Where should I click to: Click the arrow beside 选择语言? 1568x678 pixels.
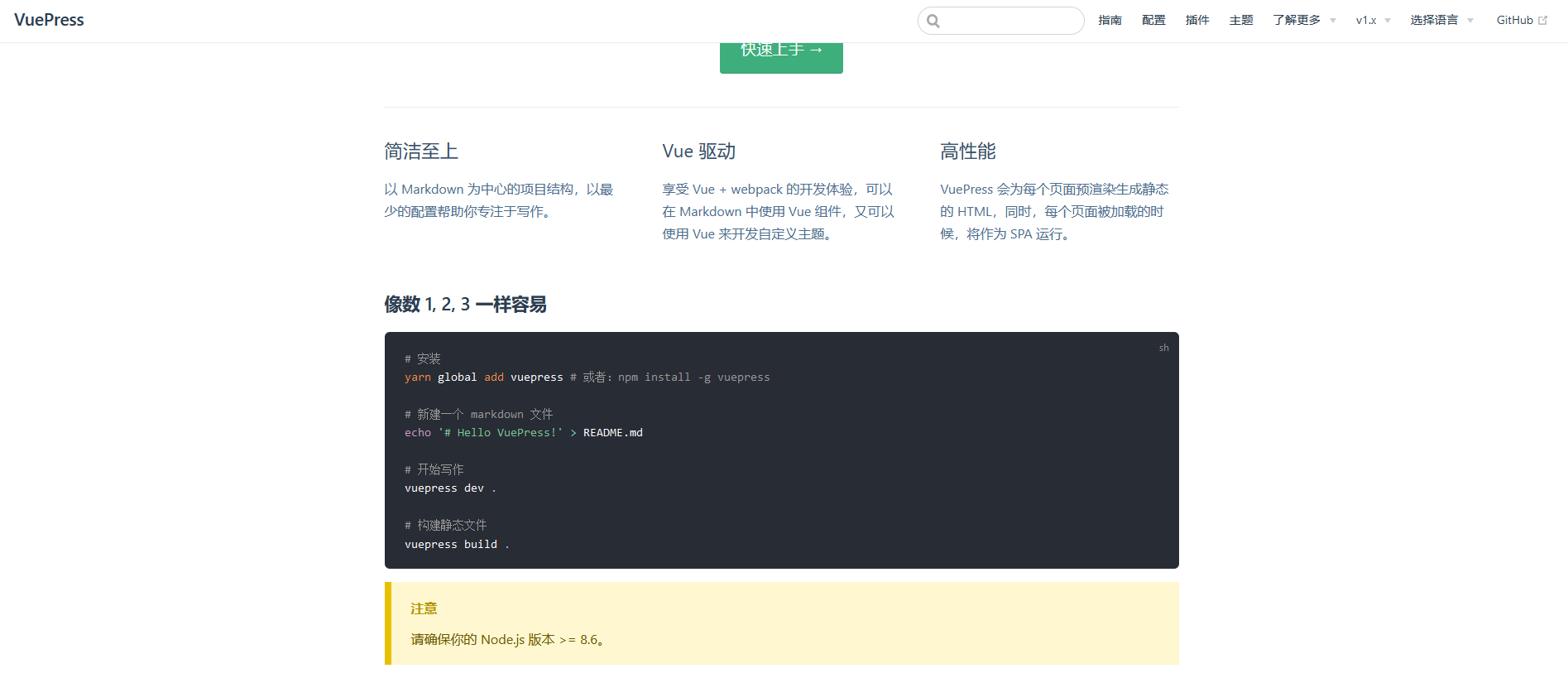coord(1470,21)
